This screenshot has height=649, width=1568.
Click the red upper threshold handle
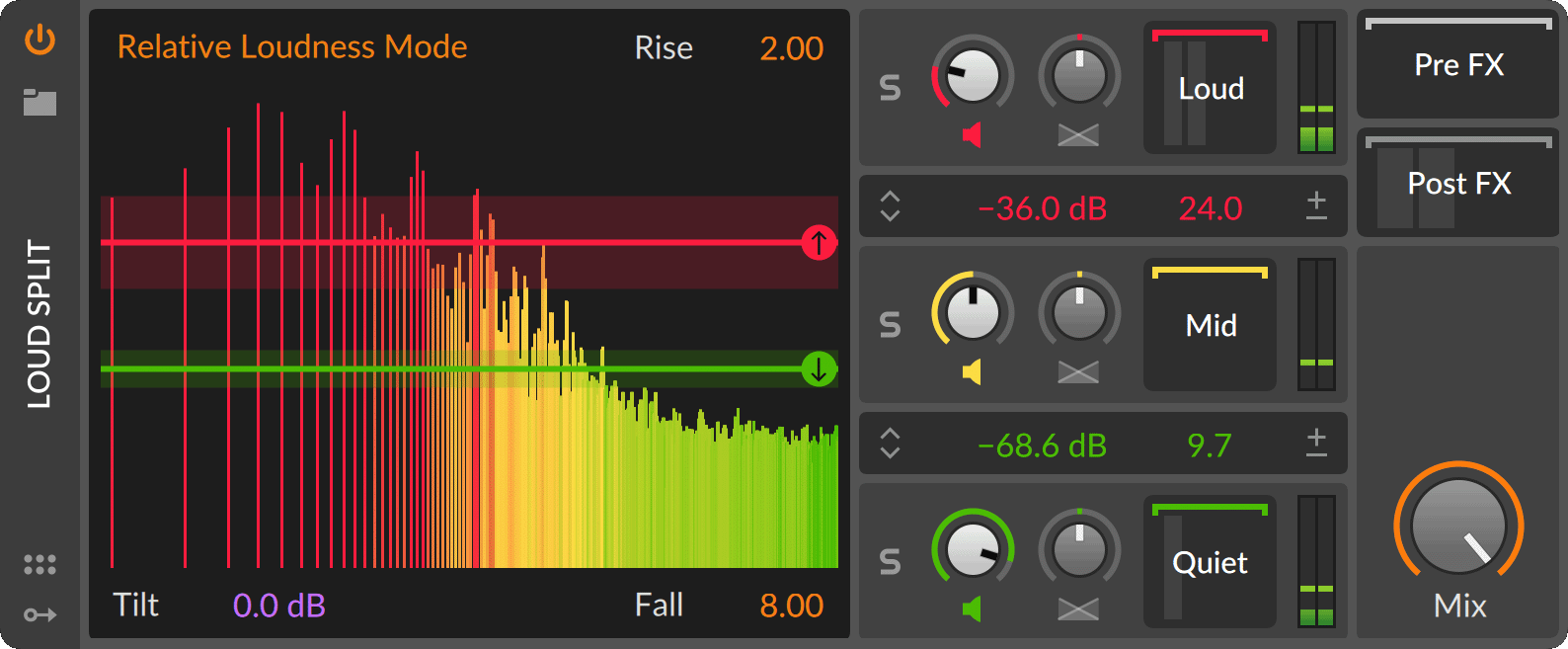[819, 242]
